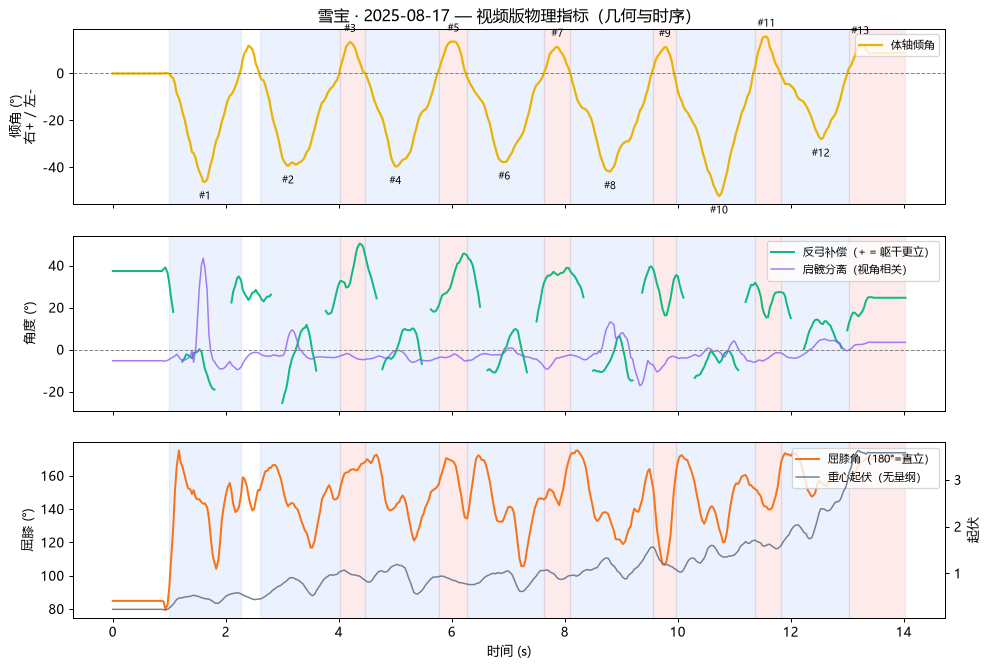Select the 肩髋分离 legend entry
Screen dimensions: 989x668
click(x=839, y=269)
